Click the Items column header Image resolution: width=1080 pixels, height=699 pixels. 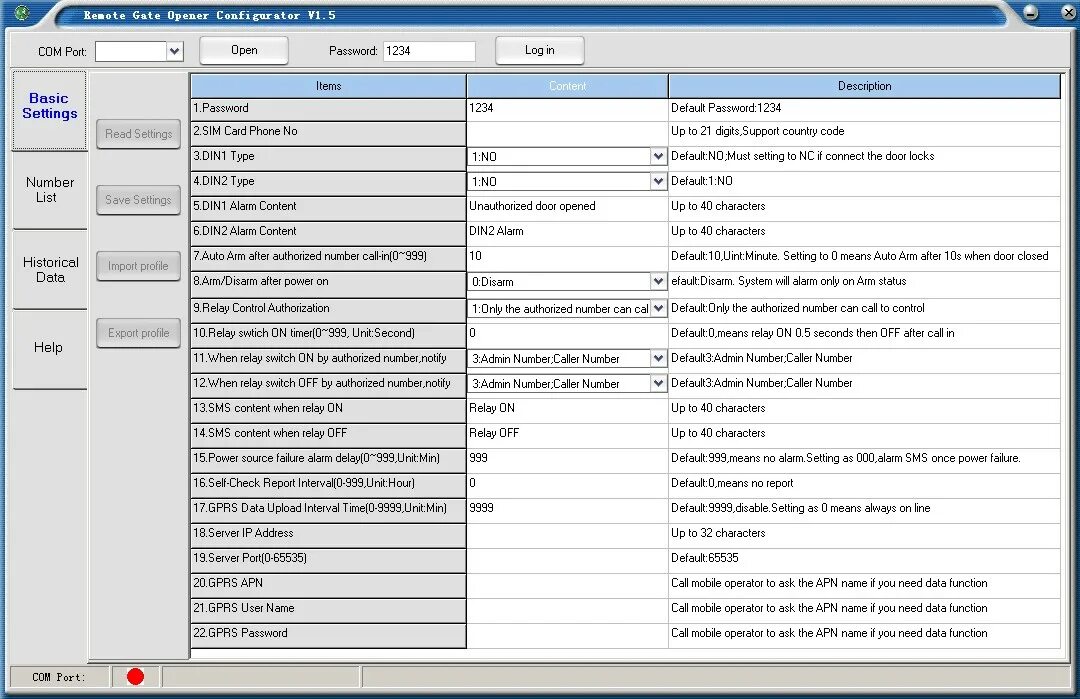point(329,86)
